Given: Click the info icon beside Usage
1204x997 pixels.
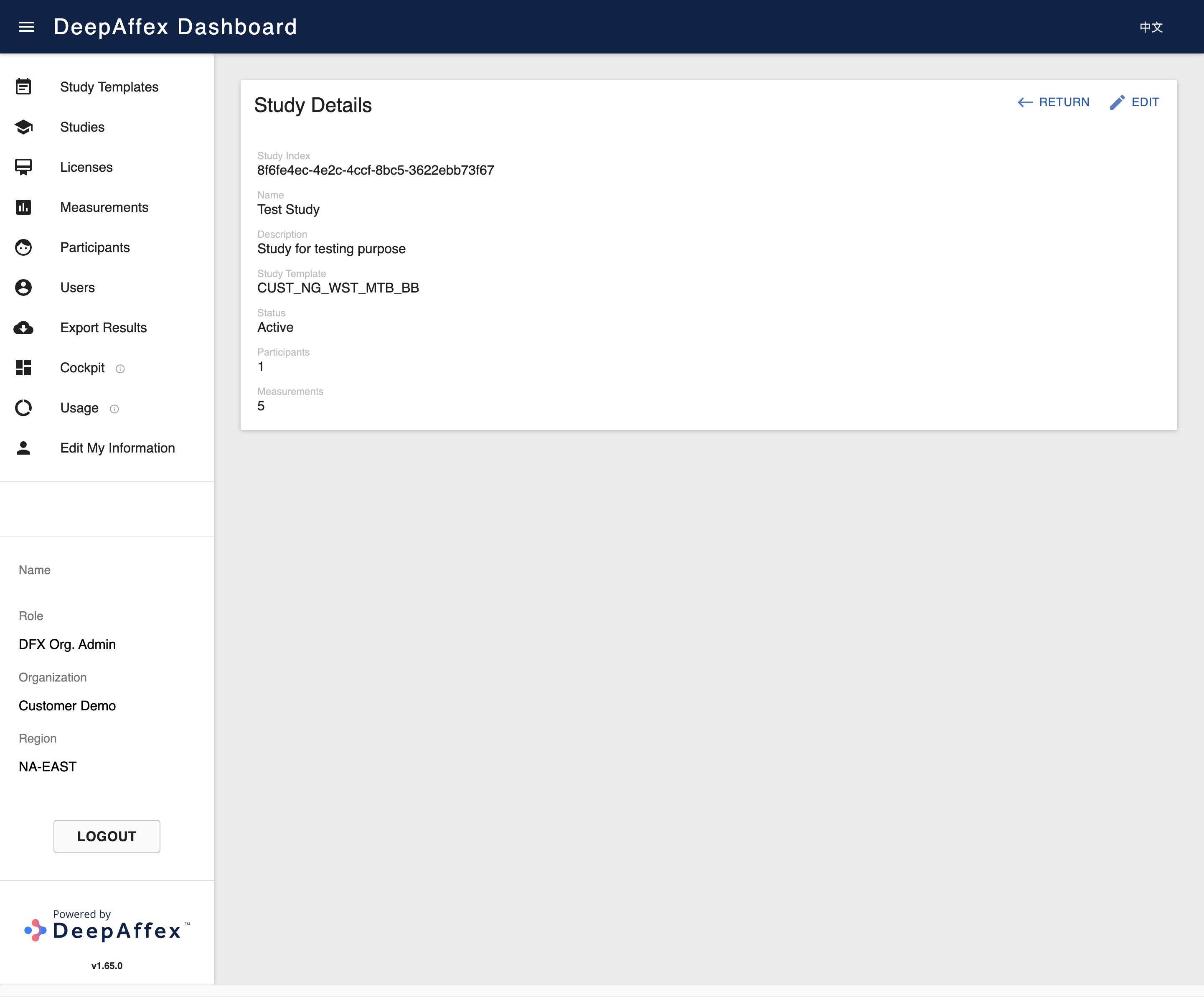Looking at the screenshot, I should click(114, 409).
